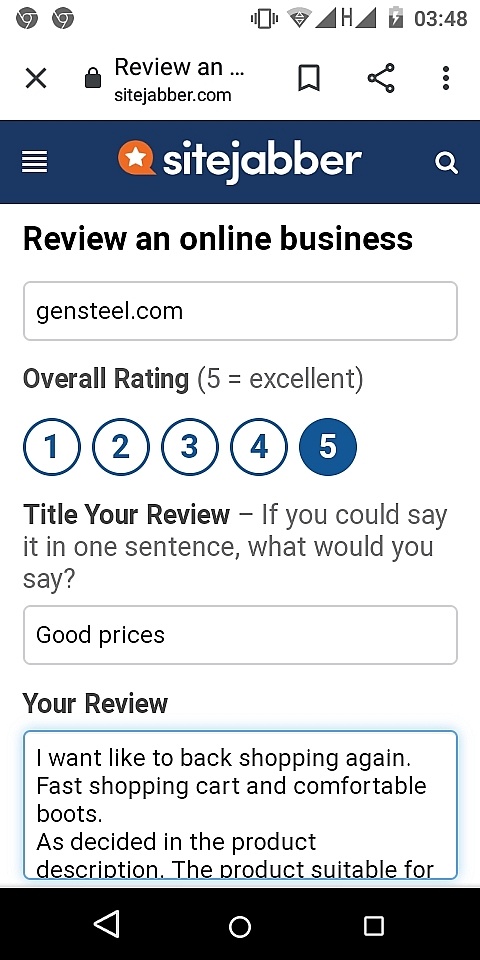480x960 pixels.
Task: Focus the Your Review text area
Action: pos(240,805)
